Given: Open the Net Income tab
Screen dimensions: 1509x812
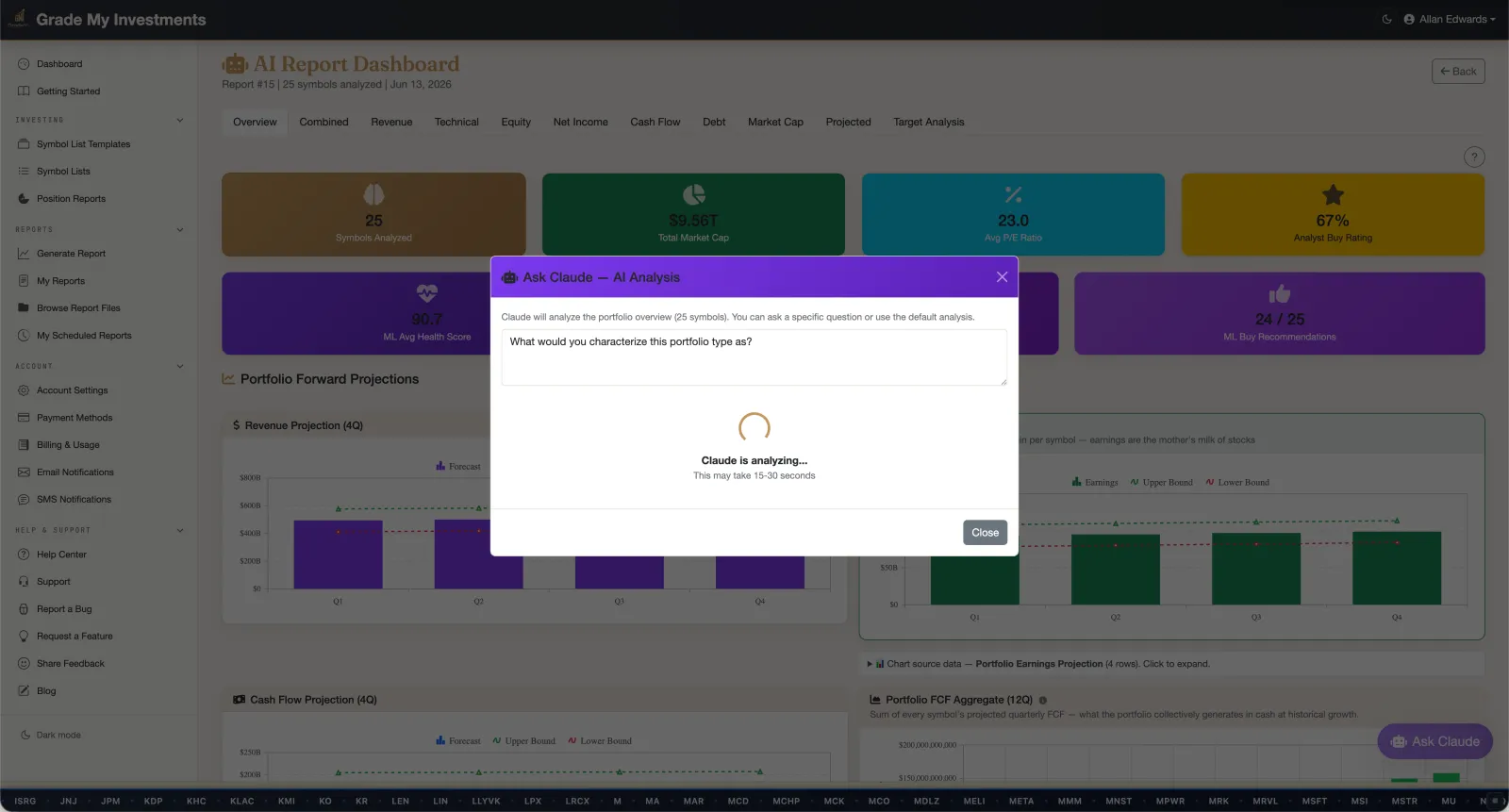Looking at the screenshot, I should coord(580,123).
